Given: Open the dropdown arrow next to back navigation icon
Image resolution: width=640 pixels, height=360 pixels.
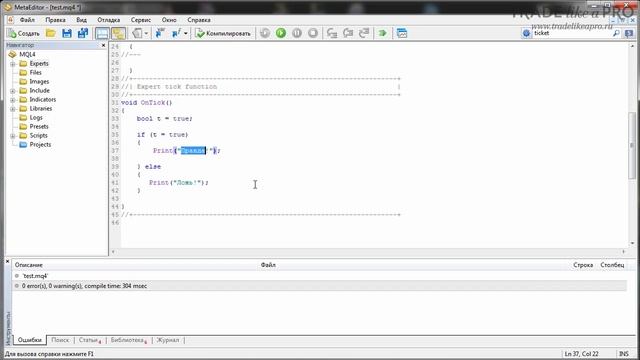Looking at the screenshot, I should [x=146, y=33].
